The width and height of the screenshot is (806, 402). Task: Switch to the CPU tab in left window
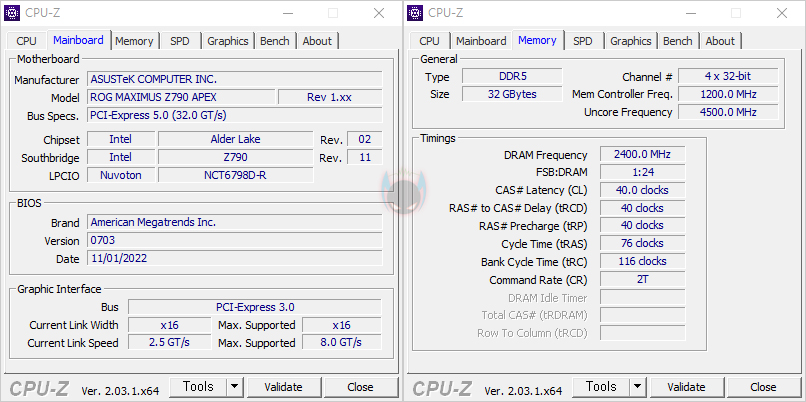pos(26,41)
